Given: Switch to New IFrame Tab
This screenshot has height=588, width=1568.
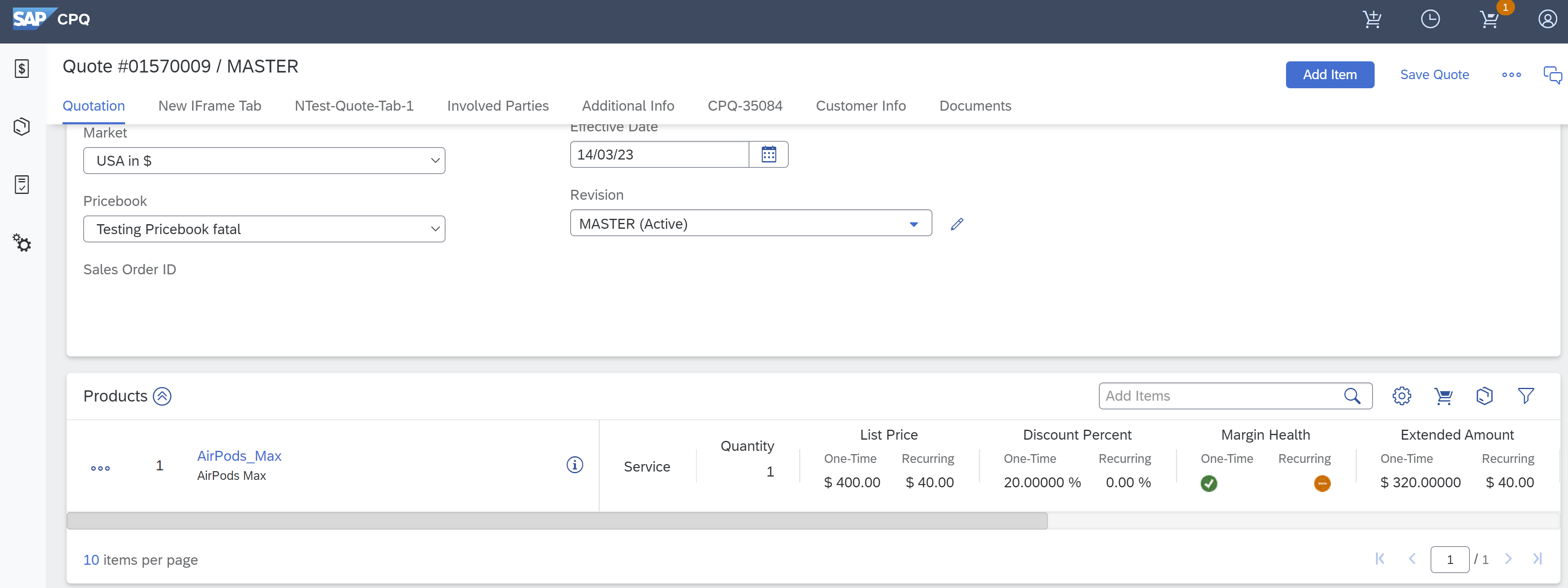Looking at the screenshot, I should [x=210, y=106].
